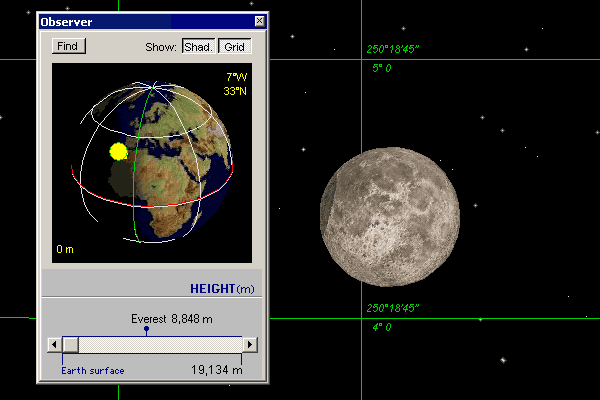Click the Earth surface label
The height and width of the screenshot is (400, 600).
pyautogui.click(x=93, y=371)
